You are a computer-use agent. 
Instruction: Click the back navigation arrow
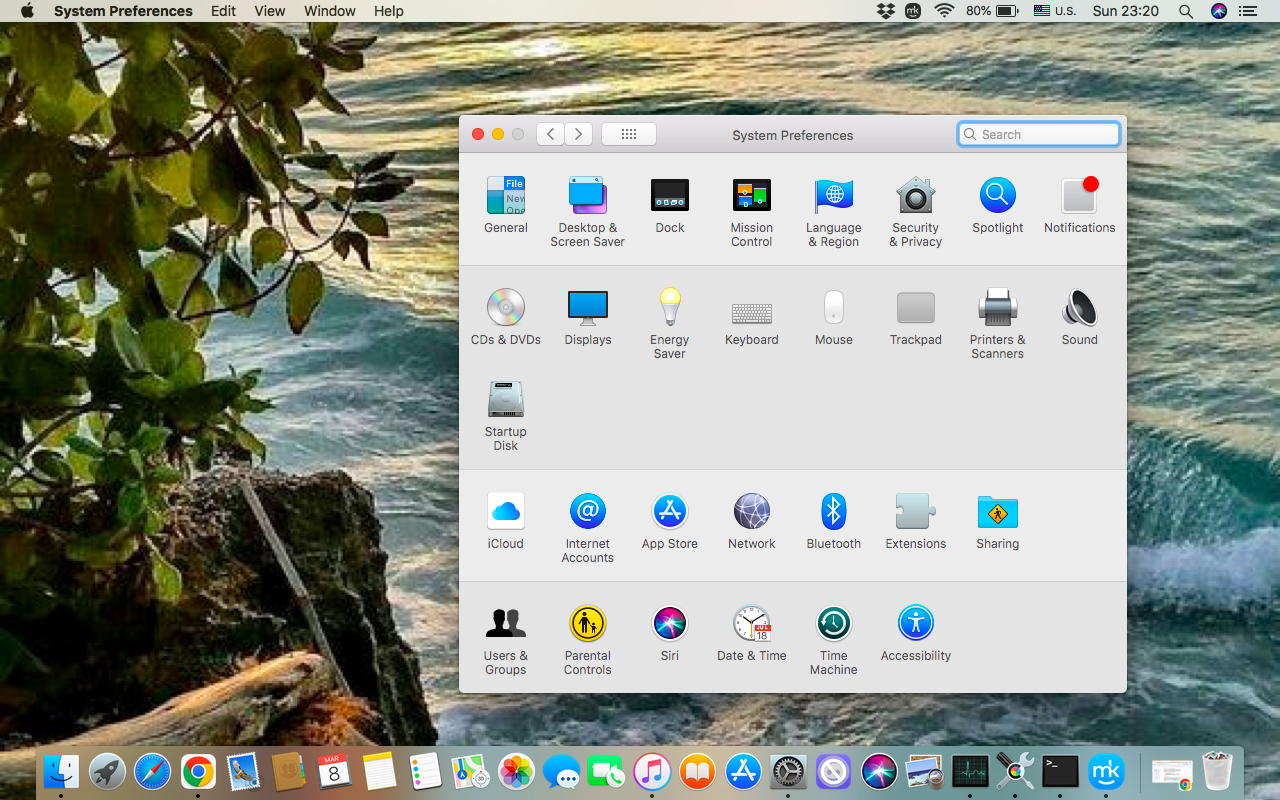pyautogui.click(x=549, y=133)
